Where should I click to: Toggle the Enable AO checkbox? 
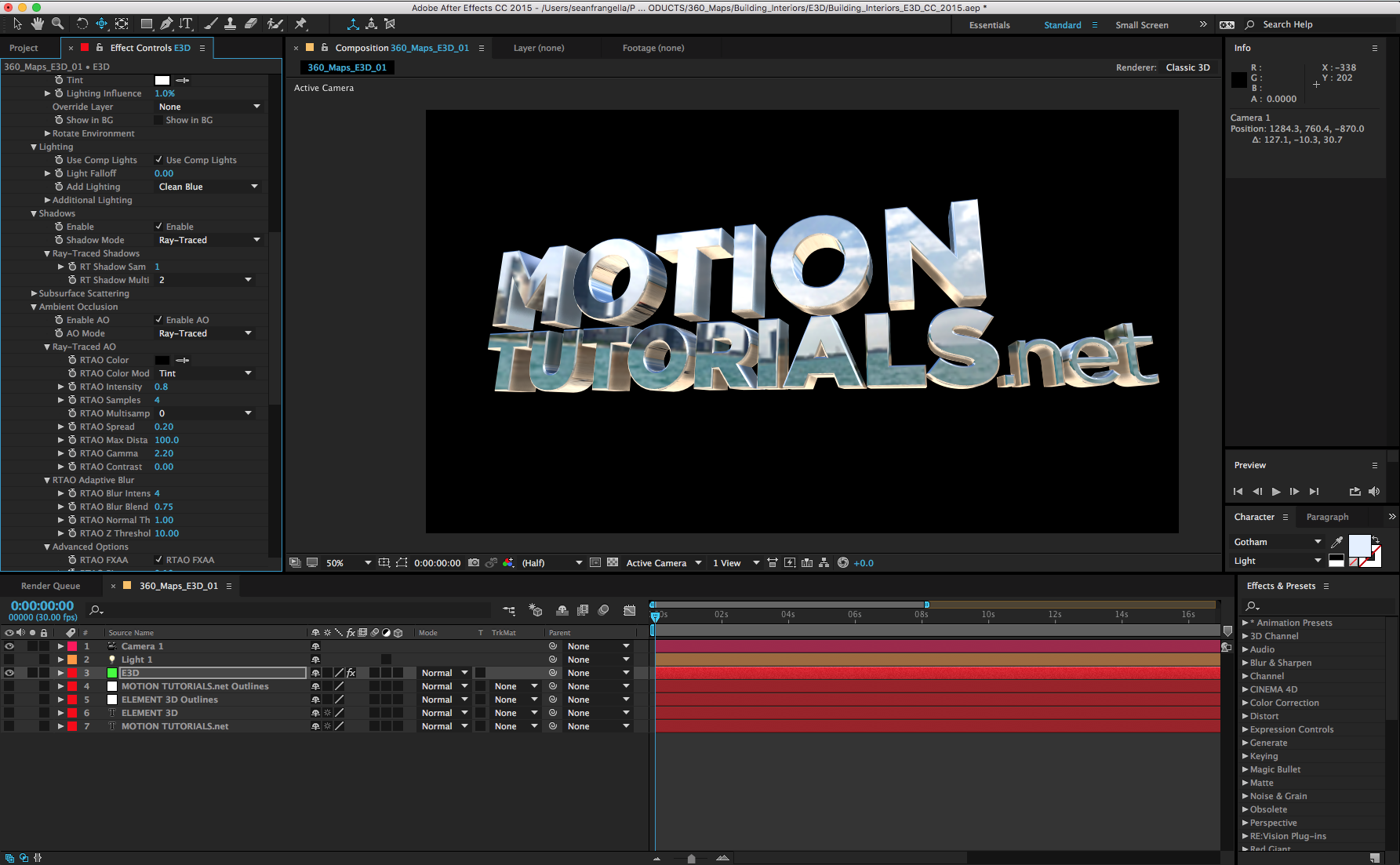(x=158, y=320)
